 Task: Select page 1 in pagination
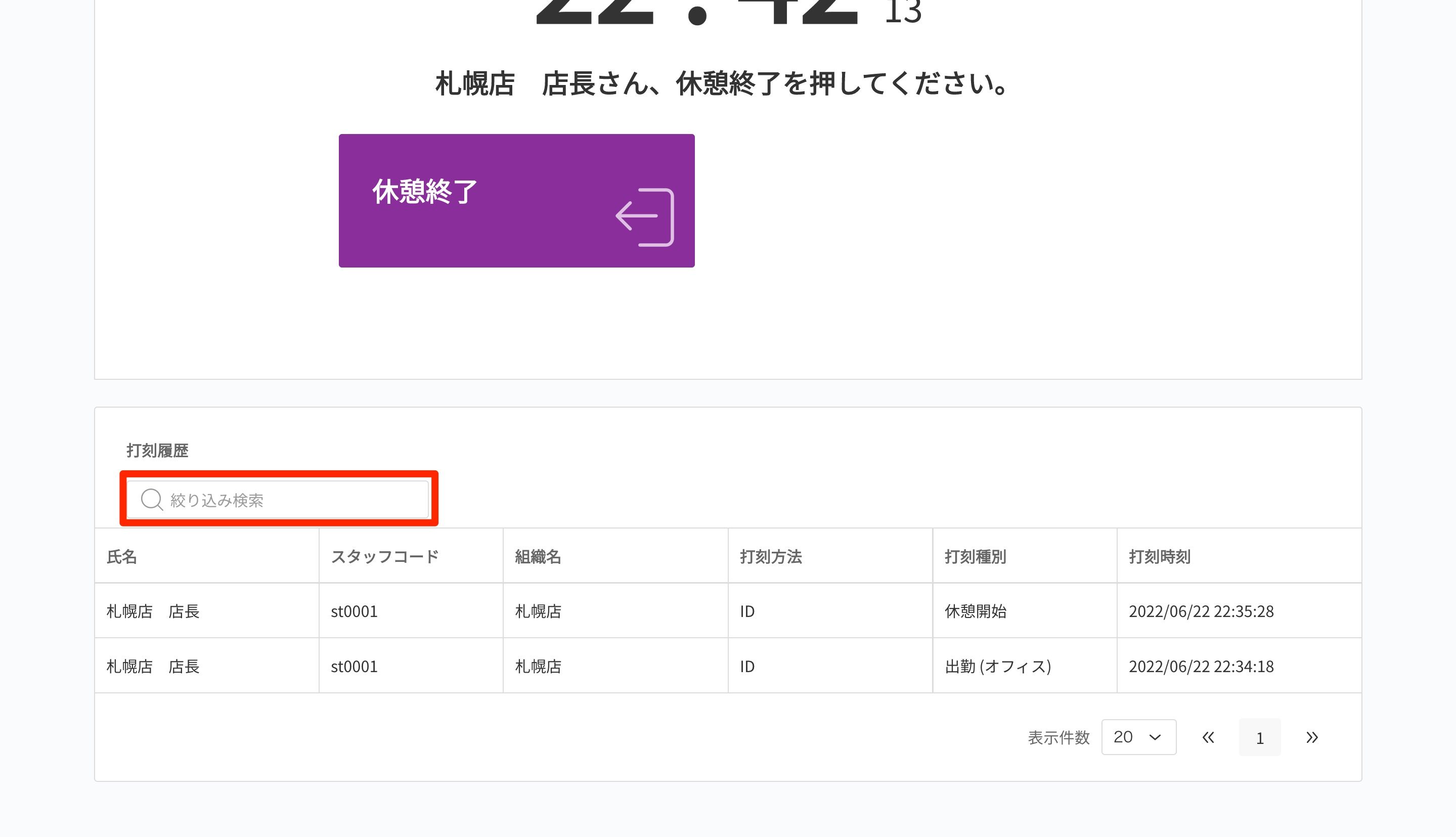click(x=1259, y=737)
